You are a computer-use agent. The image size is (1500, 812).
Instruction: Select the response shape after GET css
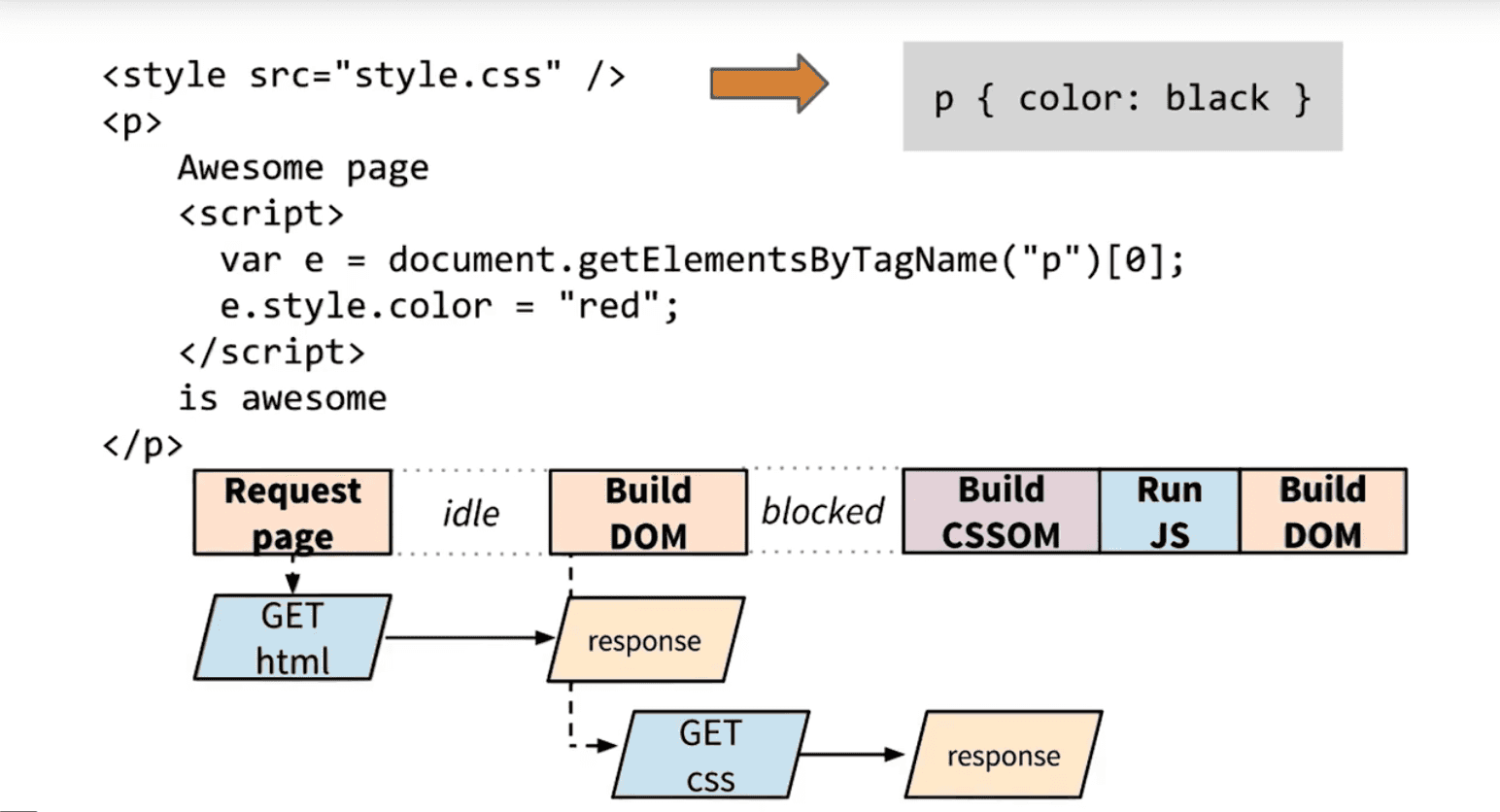click(1003, 755)
